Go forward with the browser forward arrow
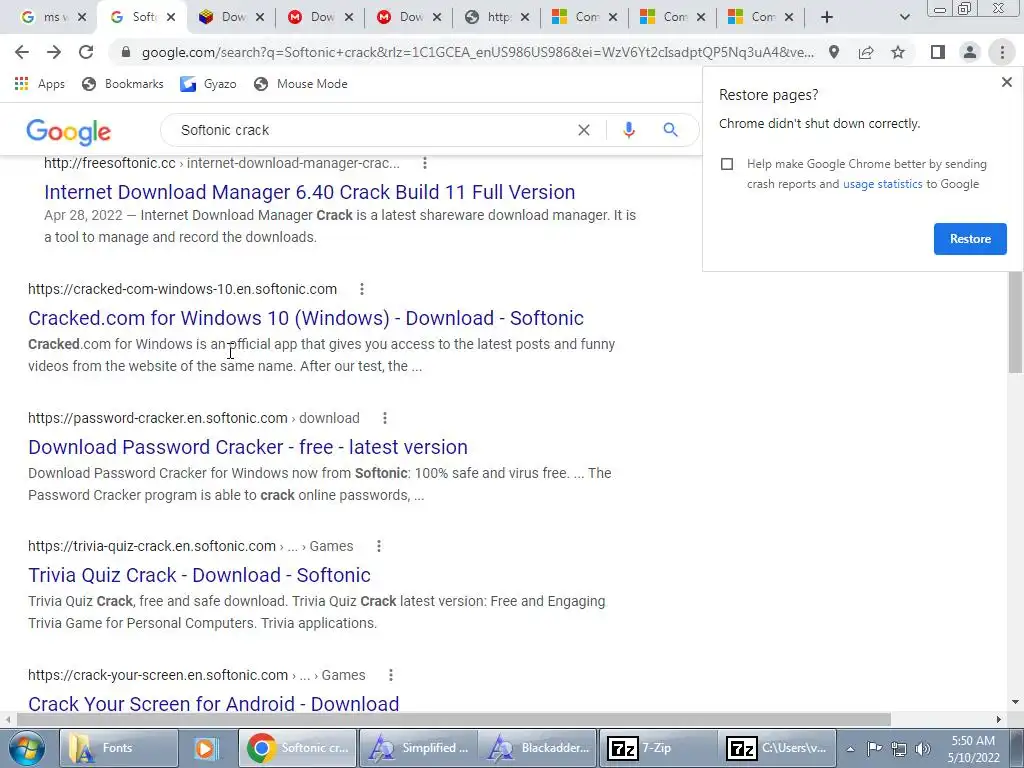 (x=54, y=52)
